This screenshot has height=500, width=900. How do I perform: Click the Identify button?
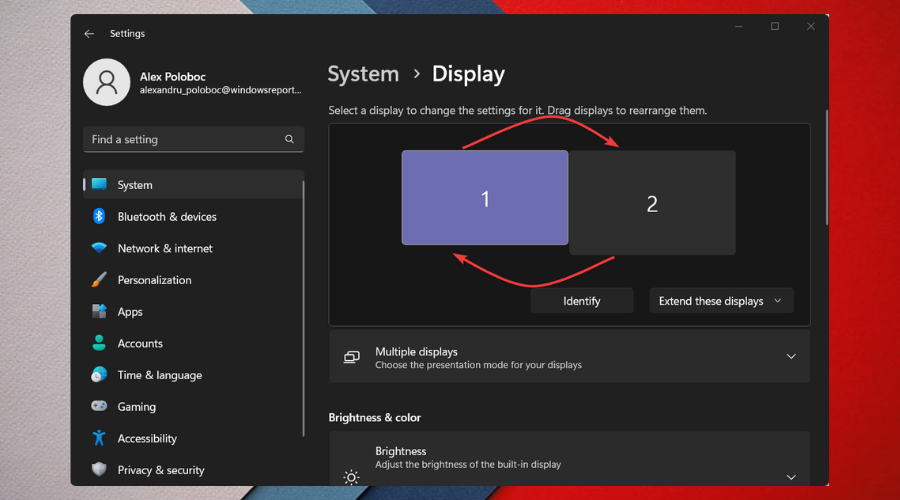(x=581, y=301)
